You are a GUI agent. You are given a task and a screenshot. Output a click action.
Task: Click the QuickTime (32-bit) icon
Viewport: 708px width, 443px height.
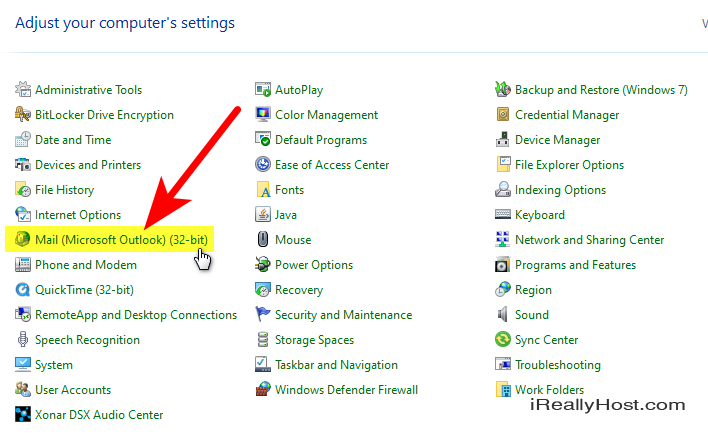point(22,289)
